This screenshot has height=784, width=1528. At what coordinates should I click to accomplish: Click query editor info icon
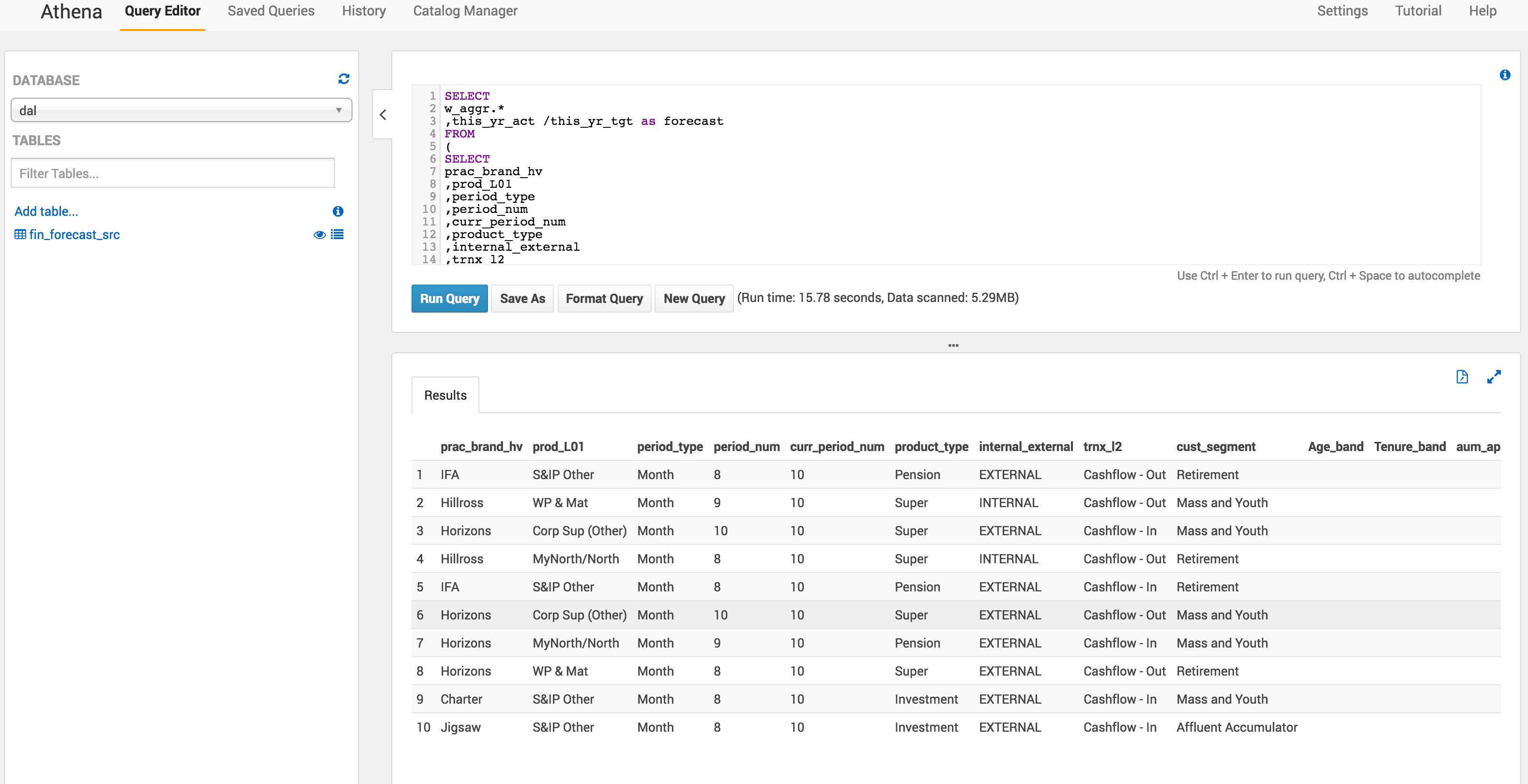[1504, 75]
